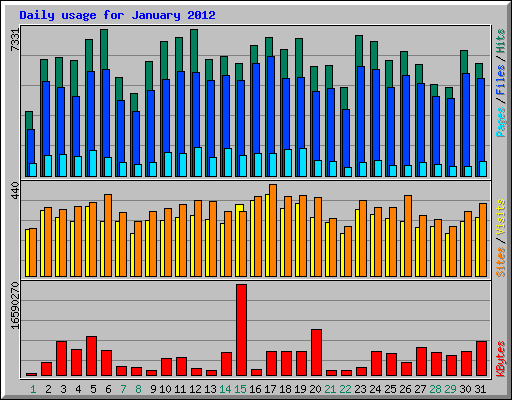Screen dimensions: 512x400
Task: Click the tallest red KBytes bar for day 15
Action: click(x=241, y=330)
